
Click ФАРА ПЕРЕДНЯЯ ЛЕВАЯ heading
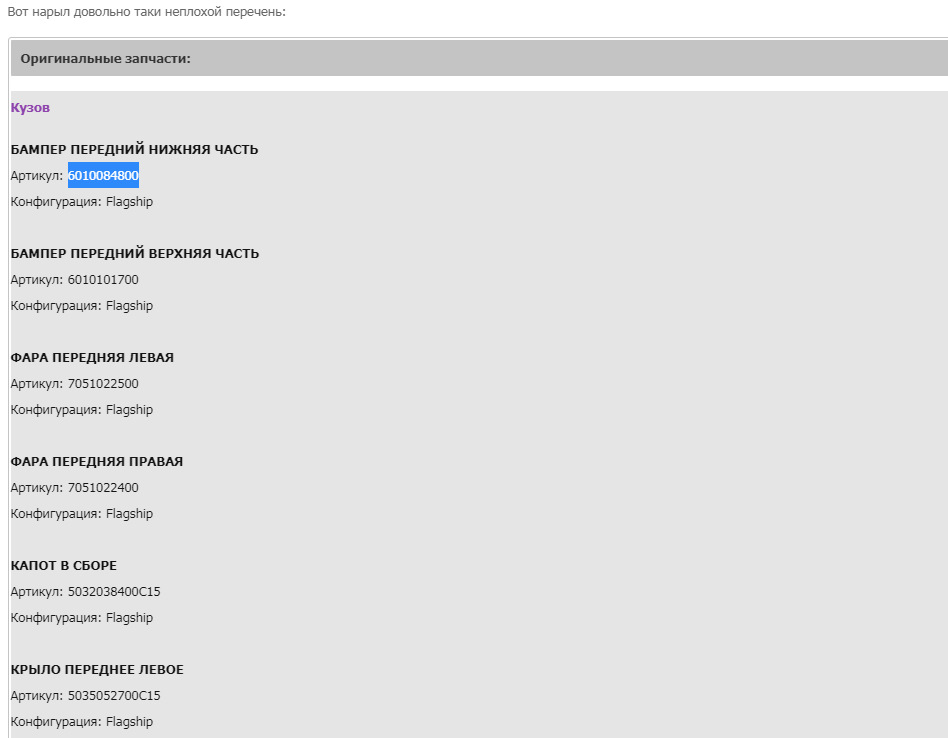(92, 357)
